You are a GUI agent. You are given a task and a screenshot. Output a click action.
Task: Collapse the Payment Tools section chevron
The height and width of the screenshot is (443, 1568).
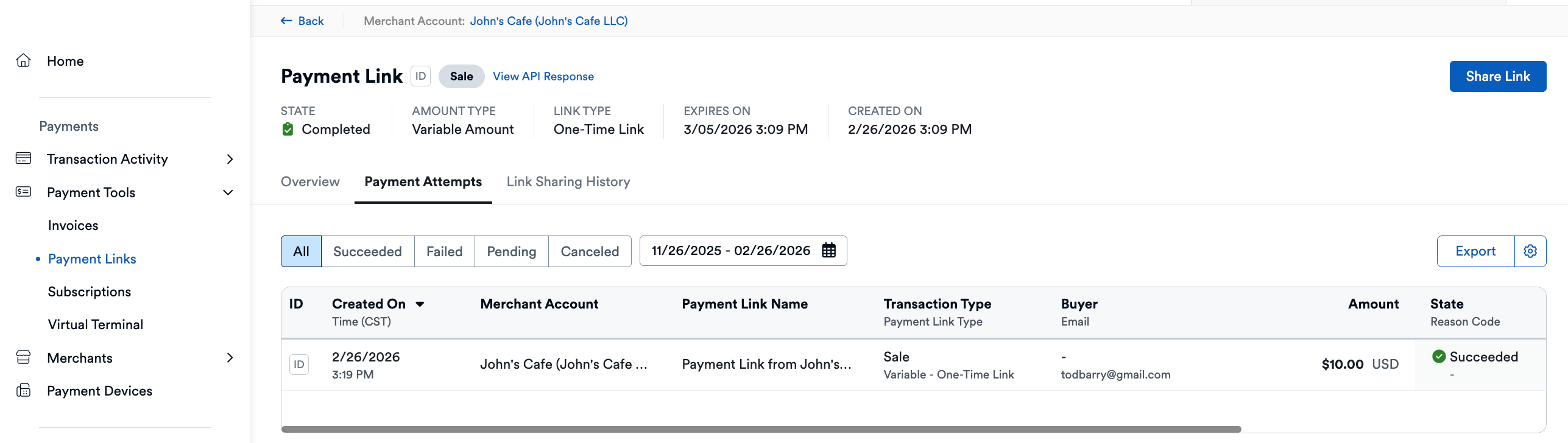tap(228, 192)
